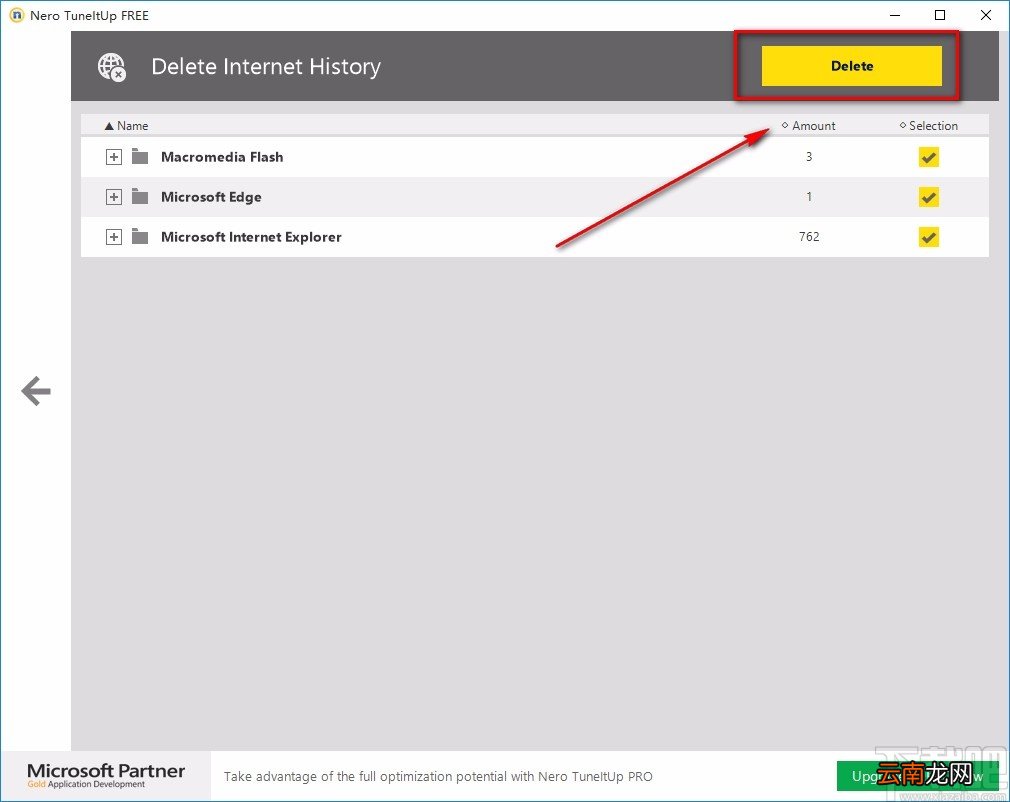
Task: Click the Microsoft Edge folder icon
Action: click(x=140, y=196)
